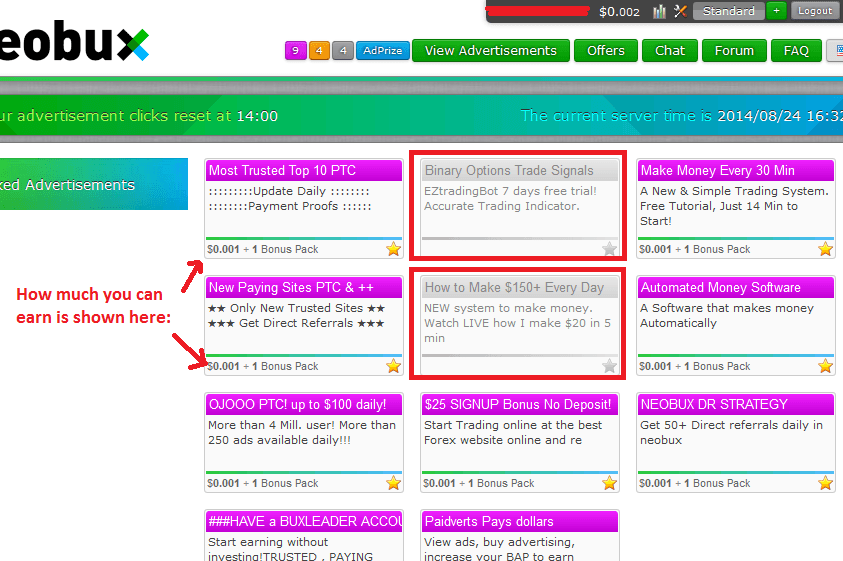
Task: Click the green plus upgrade button
Action: click(776, 11)
